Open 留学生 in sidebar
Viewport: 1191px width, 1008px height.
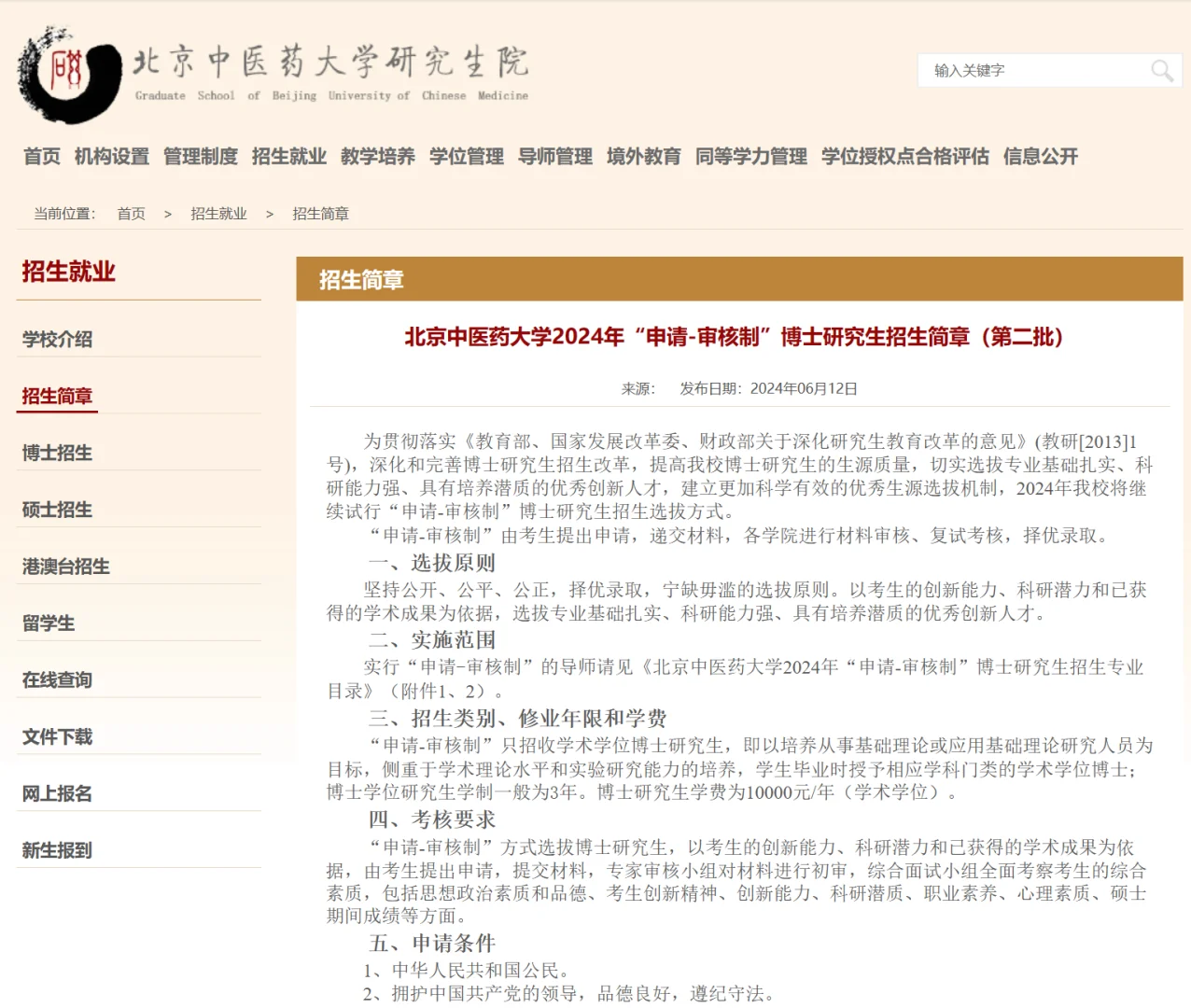click(x=49, y=623)
